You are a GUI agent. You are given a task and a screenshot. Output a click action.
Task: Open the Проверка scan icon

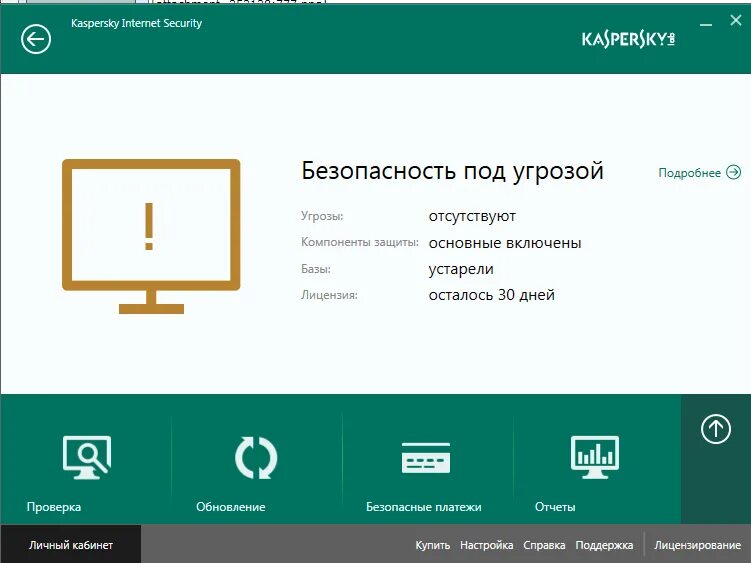pyautogui.click(x=87, y=458)
